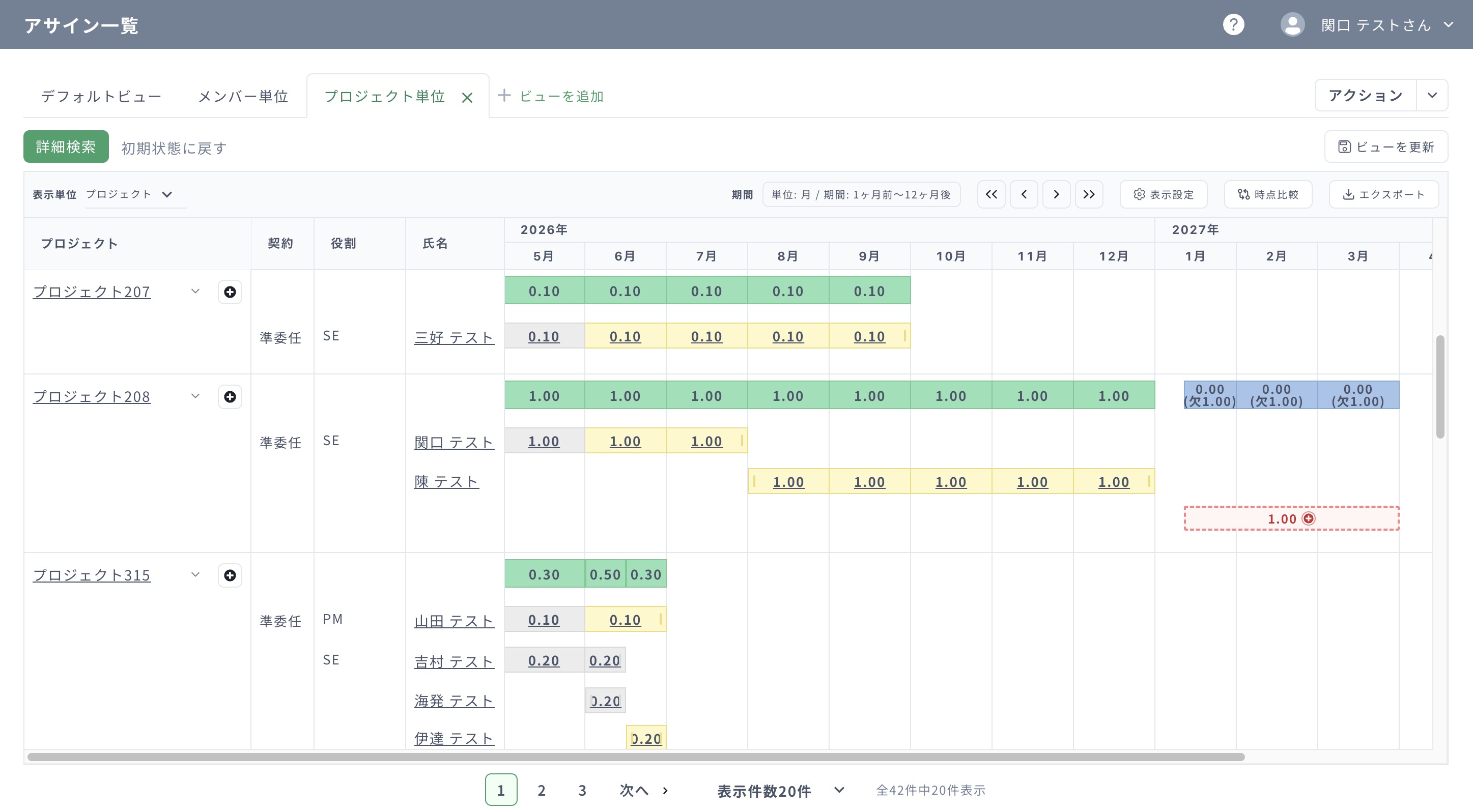The height and width of the screenshot is (812, 1473).
Task: Open member 山田 テスト
Action: coord(454,621)
